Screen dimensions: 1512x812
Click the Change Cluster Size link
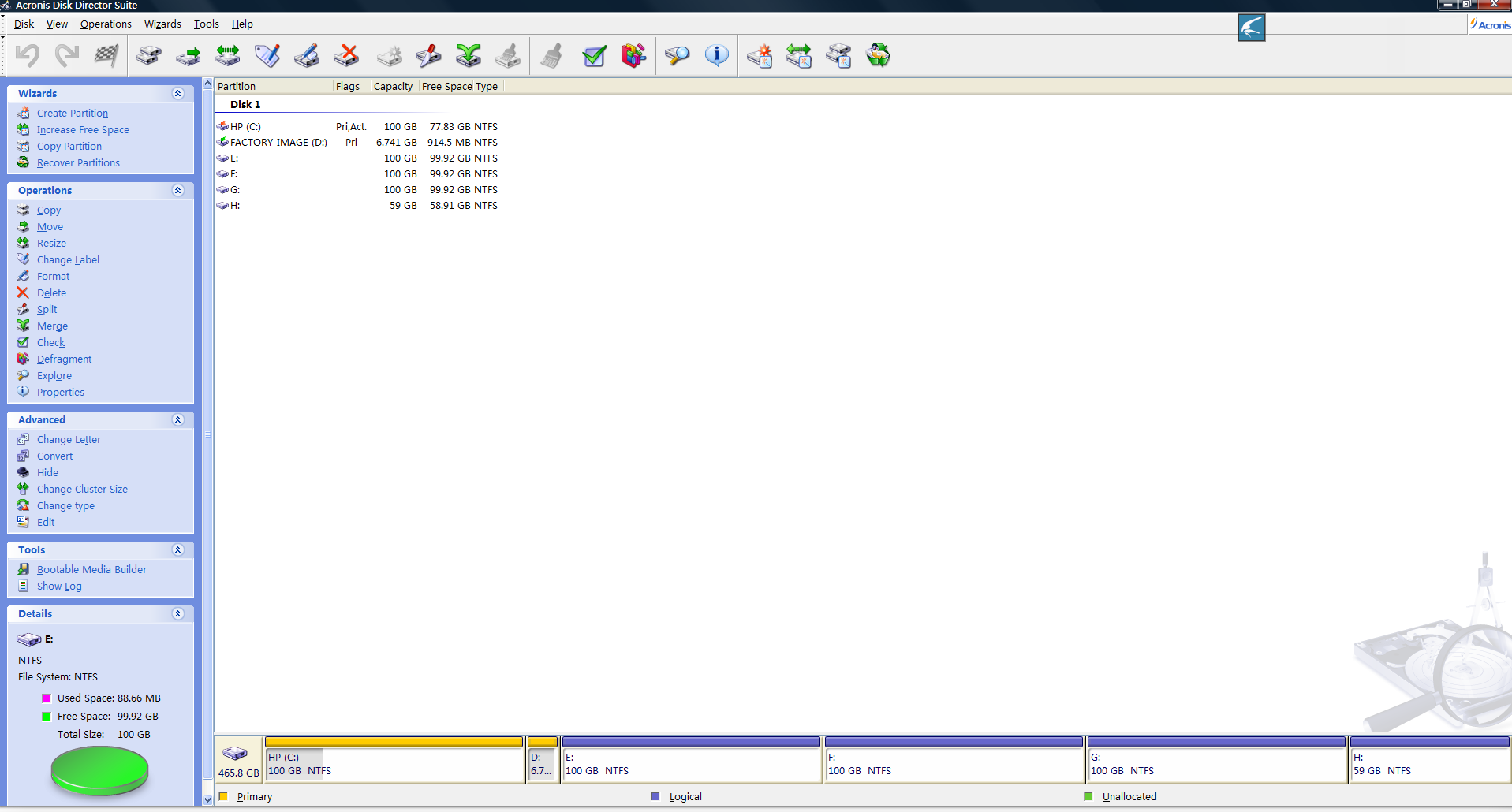coord(82,490)
